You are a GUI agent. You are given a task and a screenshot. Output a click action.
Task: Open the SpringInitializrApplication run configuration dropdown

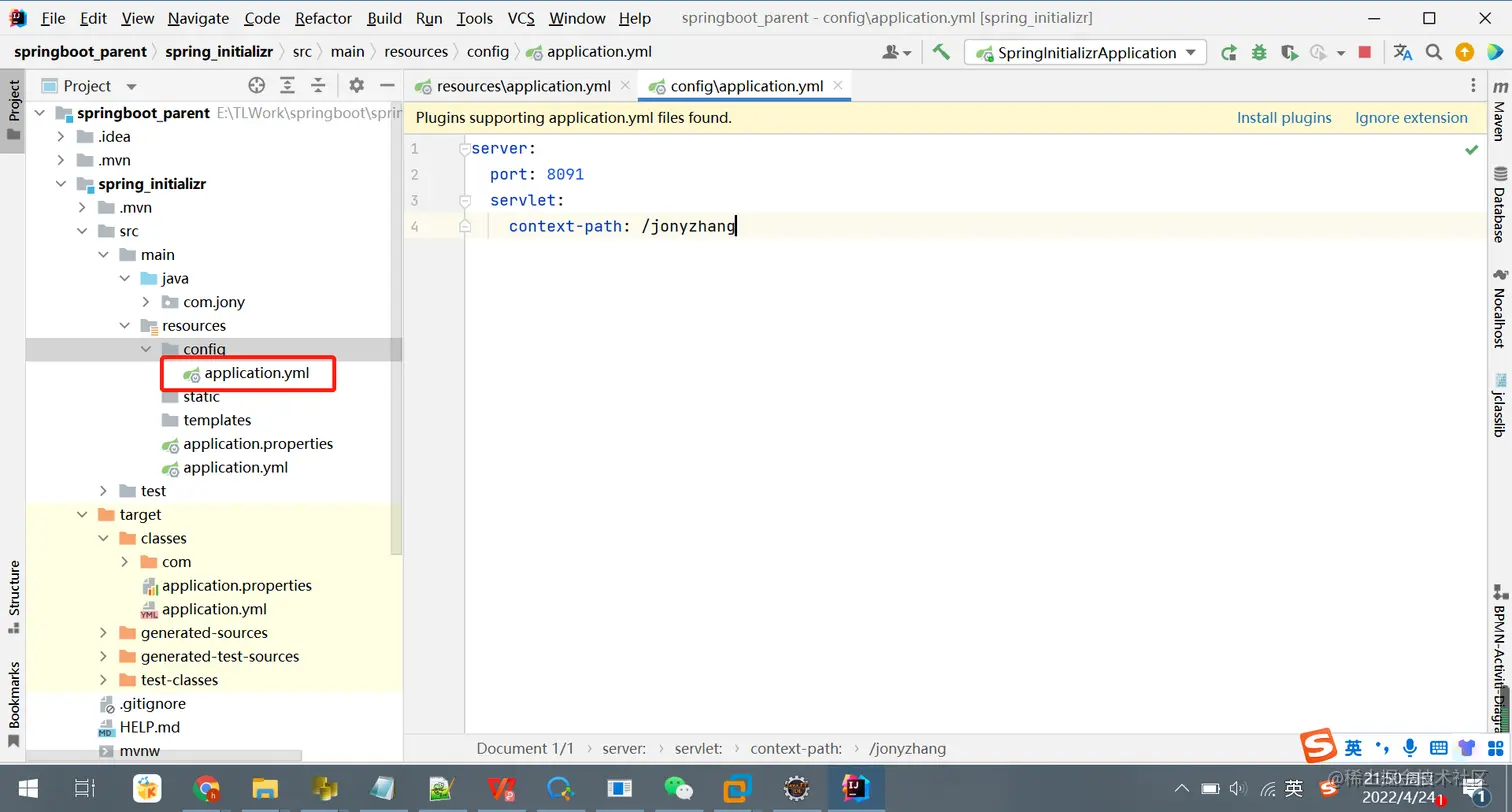(1085, 52)
